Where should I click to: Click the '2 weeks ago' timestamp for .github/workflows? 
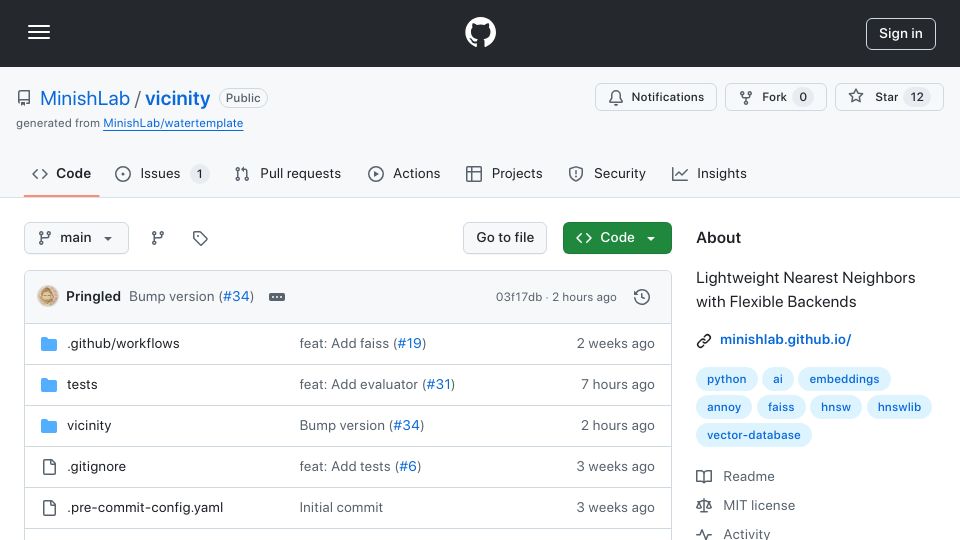coord(615,343)
